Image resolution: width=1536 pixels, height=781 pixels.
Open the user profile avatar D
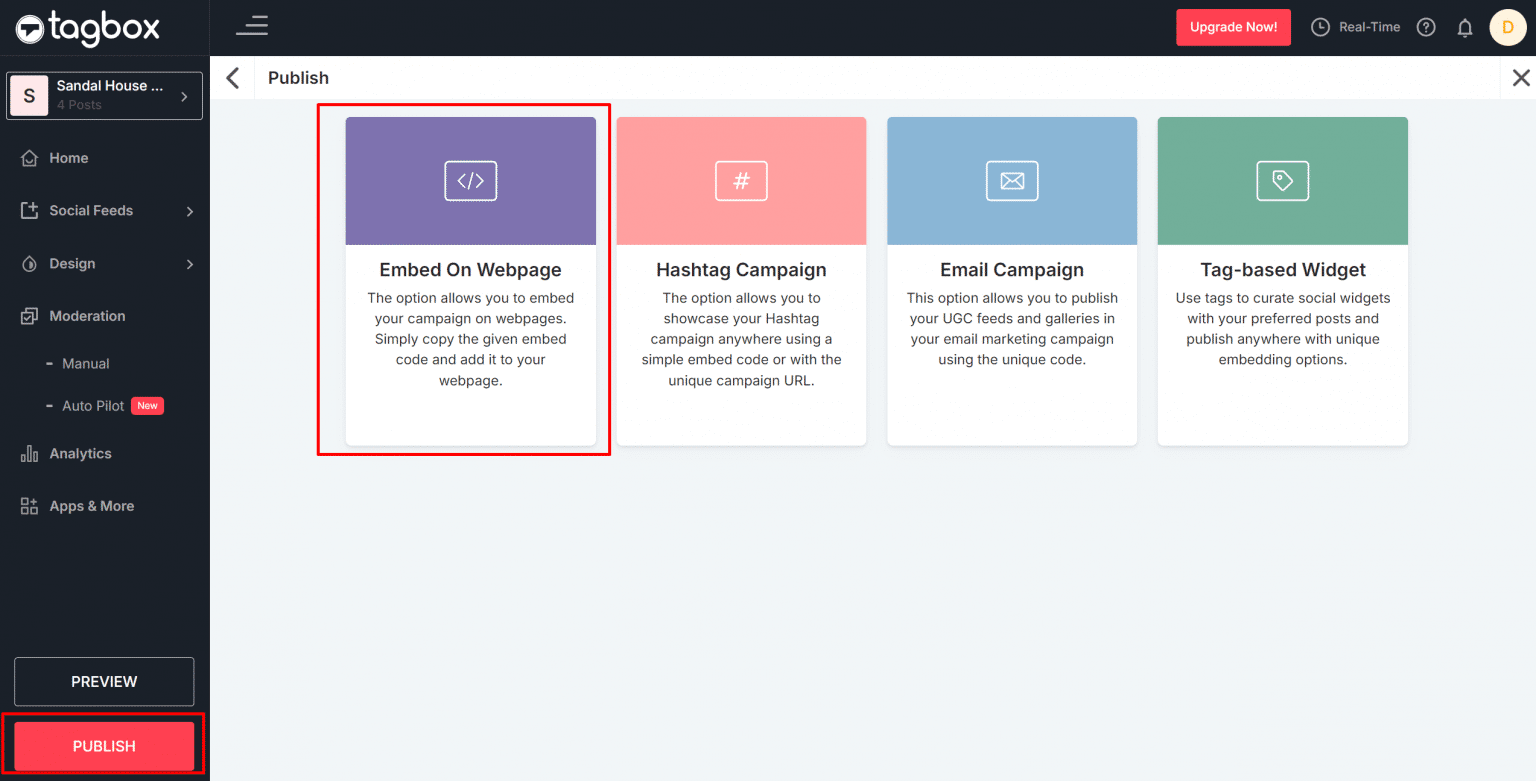1507,27
